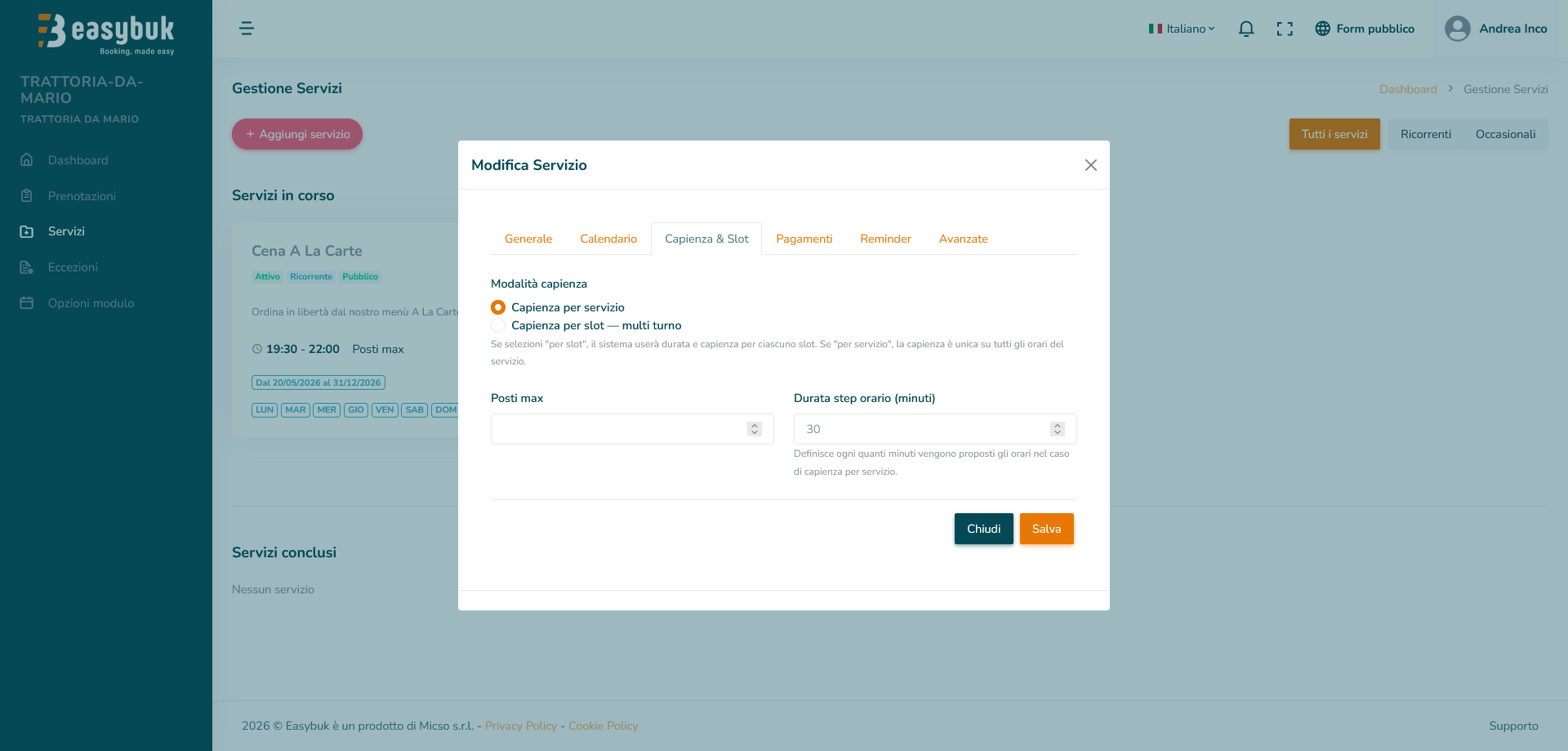The width and height of the screenshot is (1568, 751).
Task: Toggle the hamburger sidebar menu icon
Action: [247, 29]
